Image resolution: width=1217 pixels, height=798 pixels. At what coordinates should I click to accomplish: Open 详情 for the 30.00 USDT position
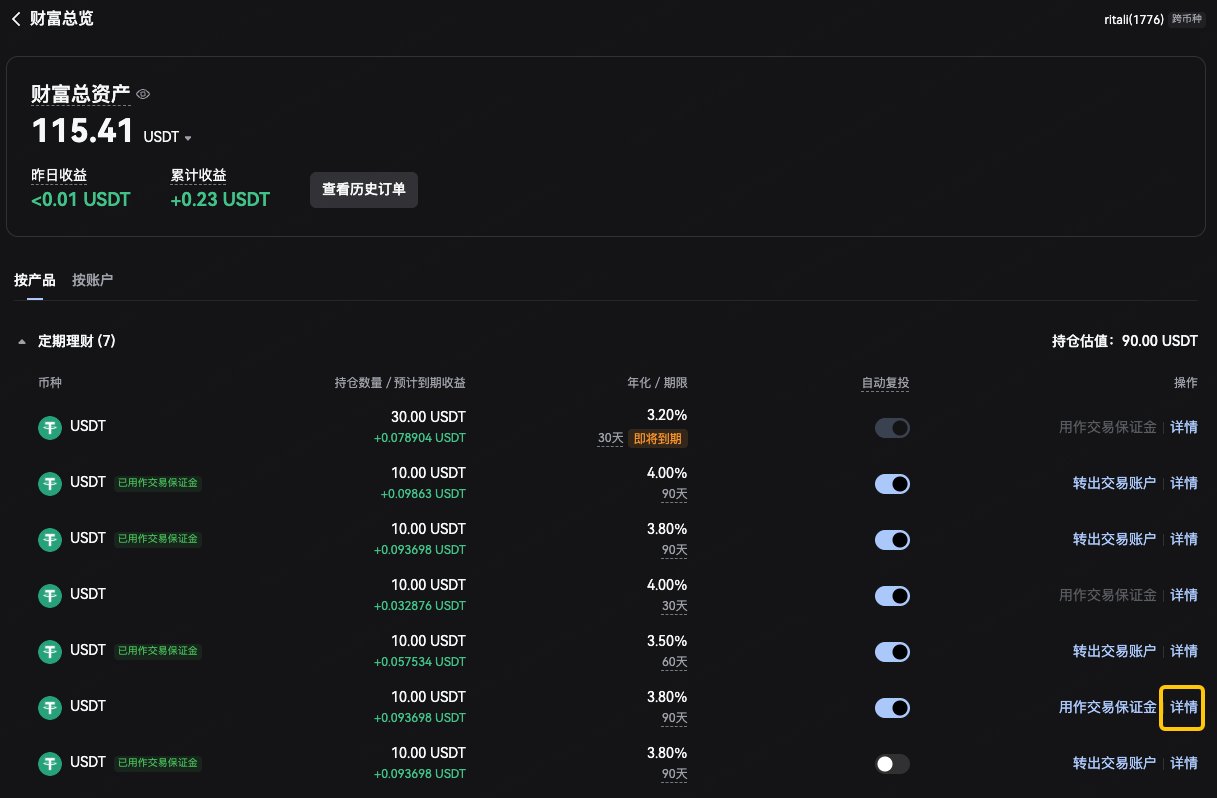tap(1184, 427)
